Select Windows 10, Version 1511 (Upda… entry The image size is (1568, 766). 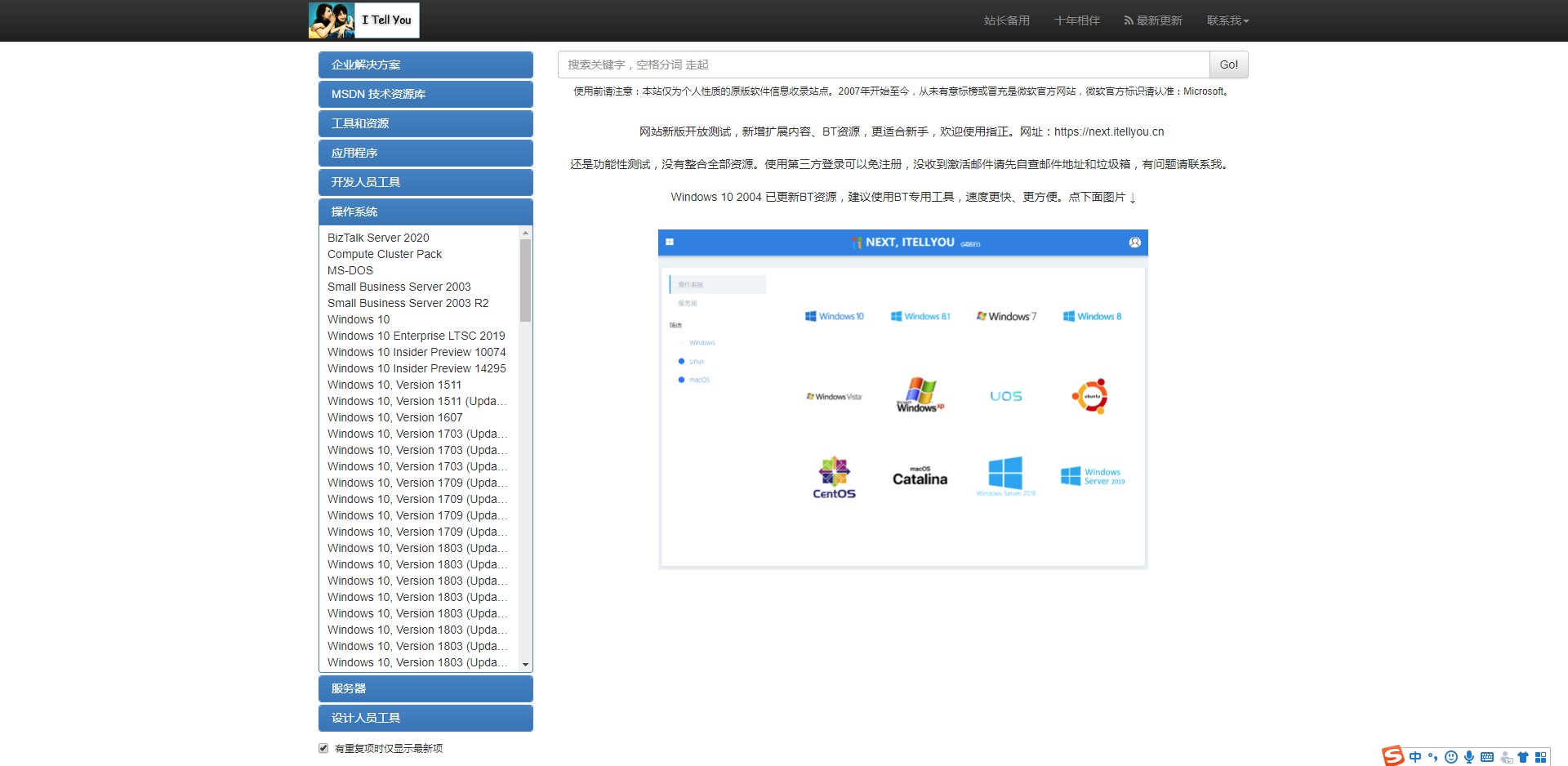417,401
